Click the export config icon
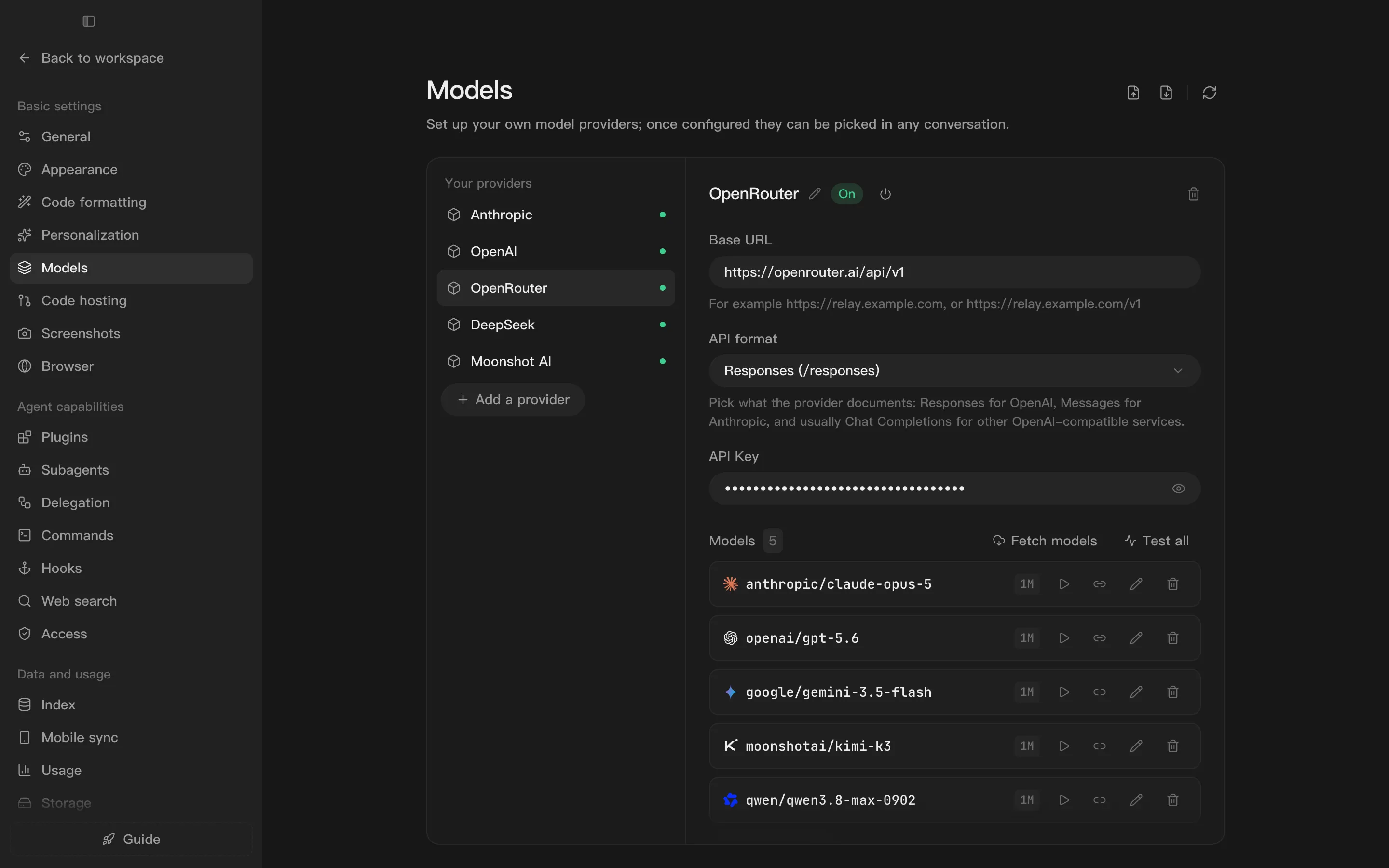 pos(1133,93)
